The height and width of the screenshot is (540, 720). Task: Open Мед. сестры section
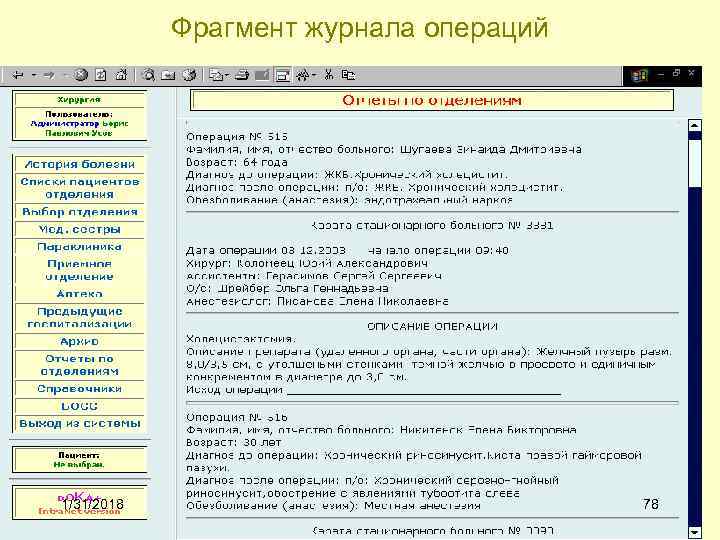(79, 230)
